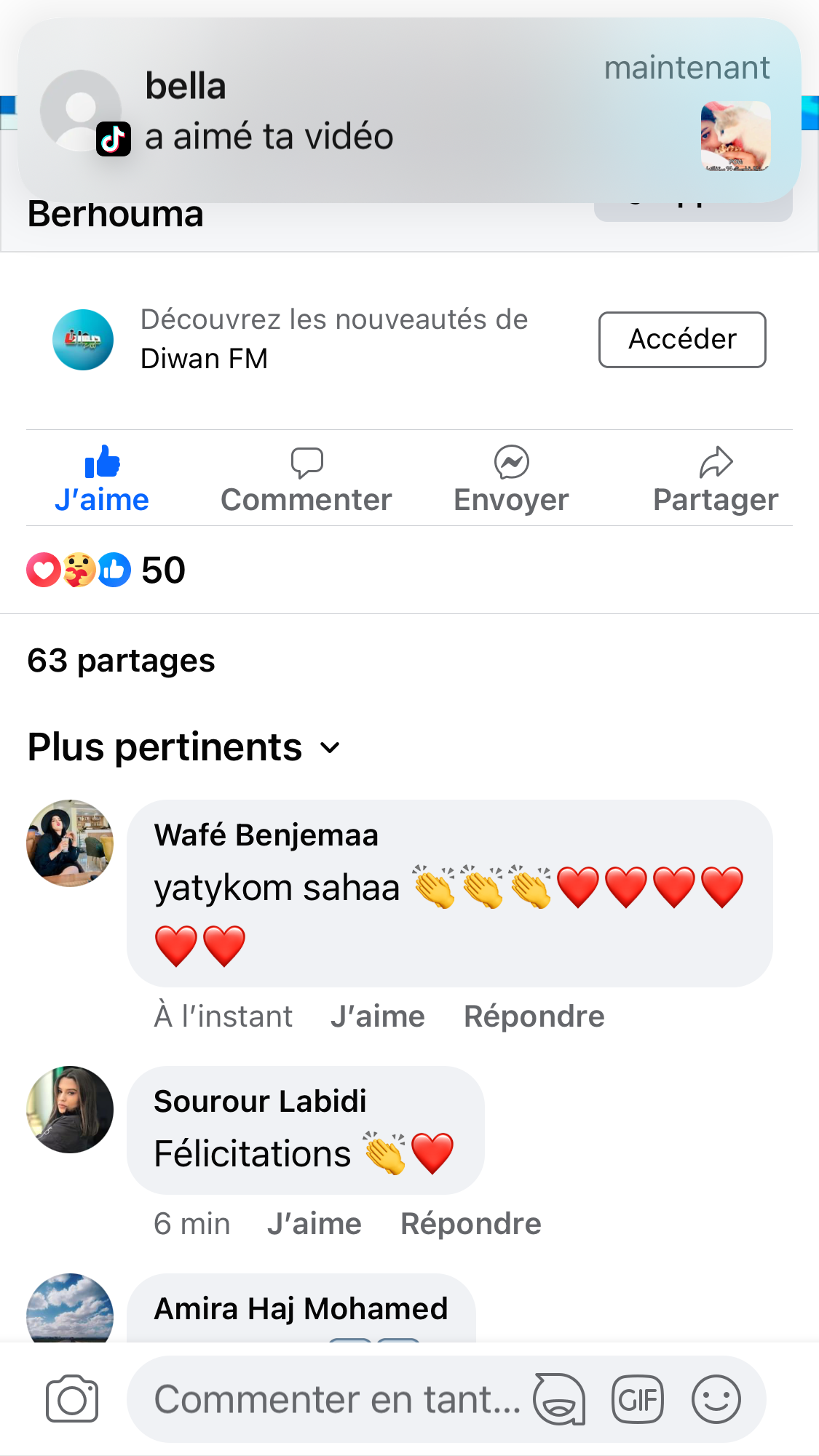819x1456 pixels.
Task: Like Sourour Labidi's comment
Action: pos(314,1224)
